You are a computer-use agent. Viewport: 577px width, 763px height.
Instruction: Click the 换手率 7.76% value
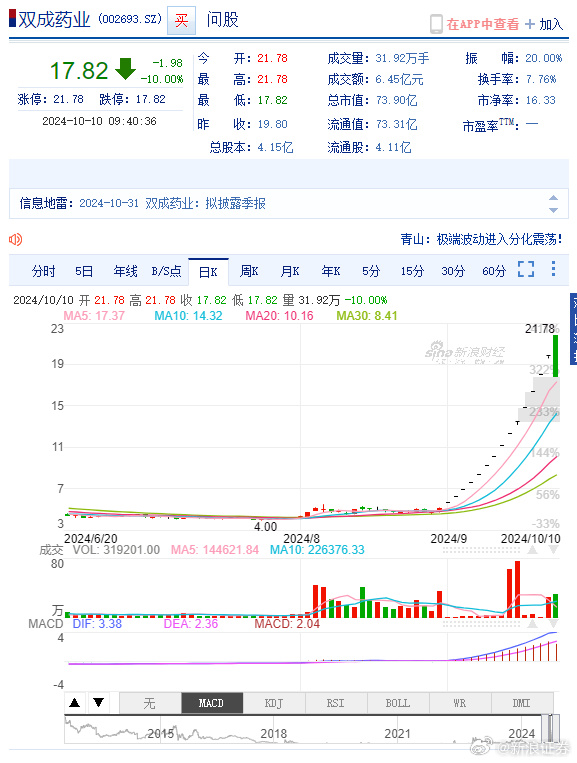point(541,79)
